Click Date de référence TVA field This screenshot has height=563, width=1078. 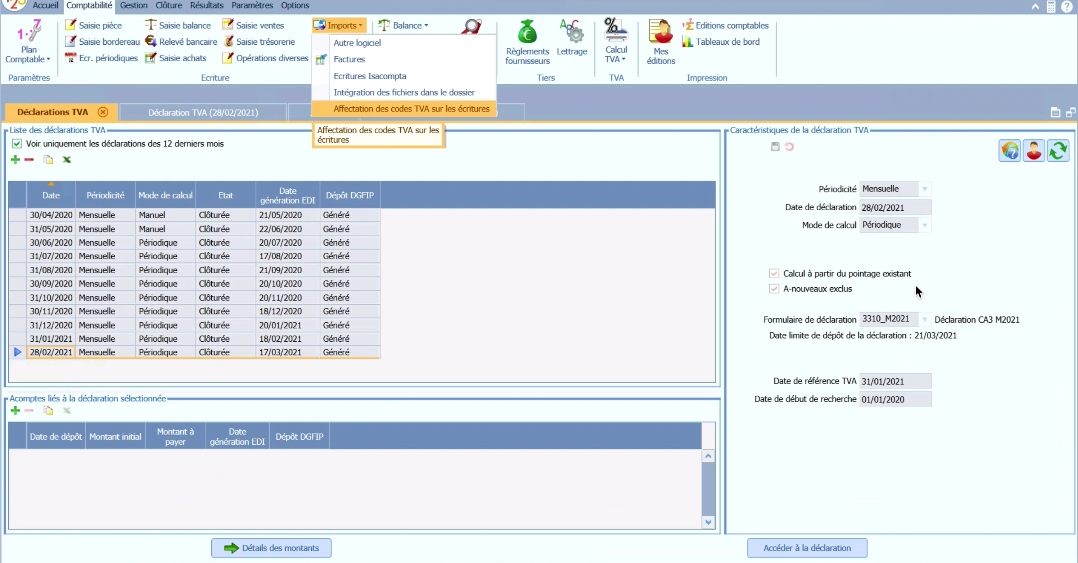pyautogui.click(x=895, y=382)
